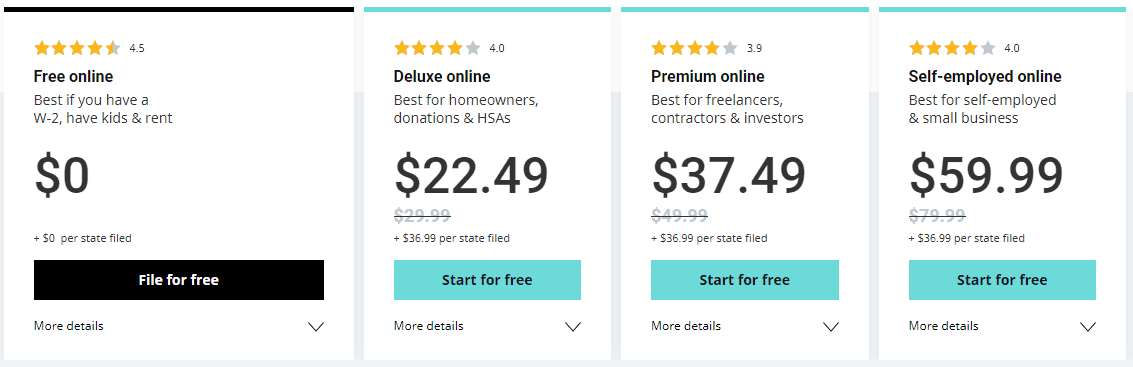Screen dimensions: 1133x367
Task: Open More details text under Premium online
Action: [x=686, y=326]
